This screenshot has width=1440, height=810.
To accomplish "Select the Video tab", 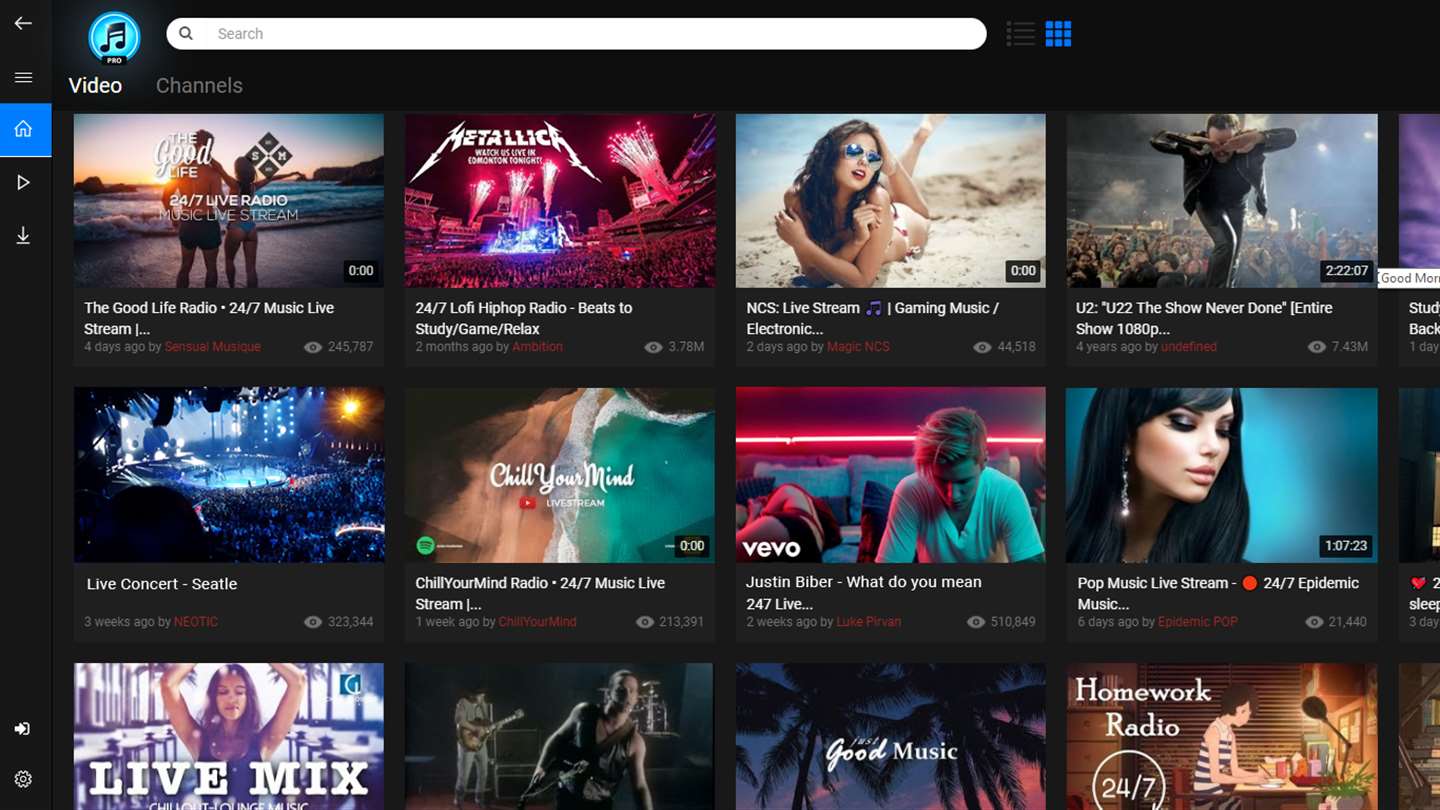I will coord(95,85).
